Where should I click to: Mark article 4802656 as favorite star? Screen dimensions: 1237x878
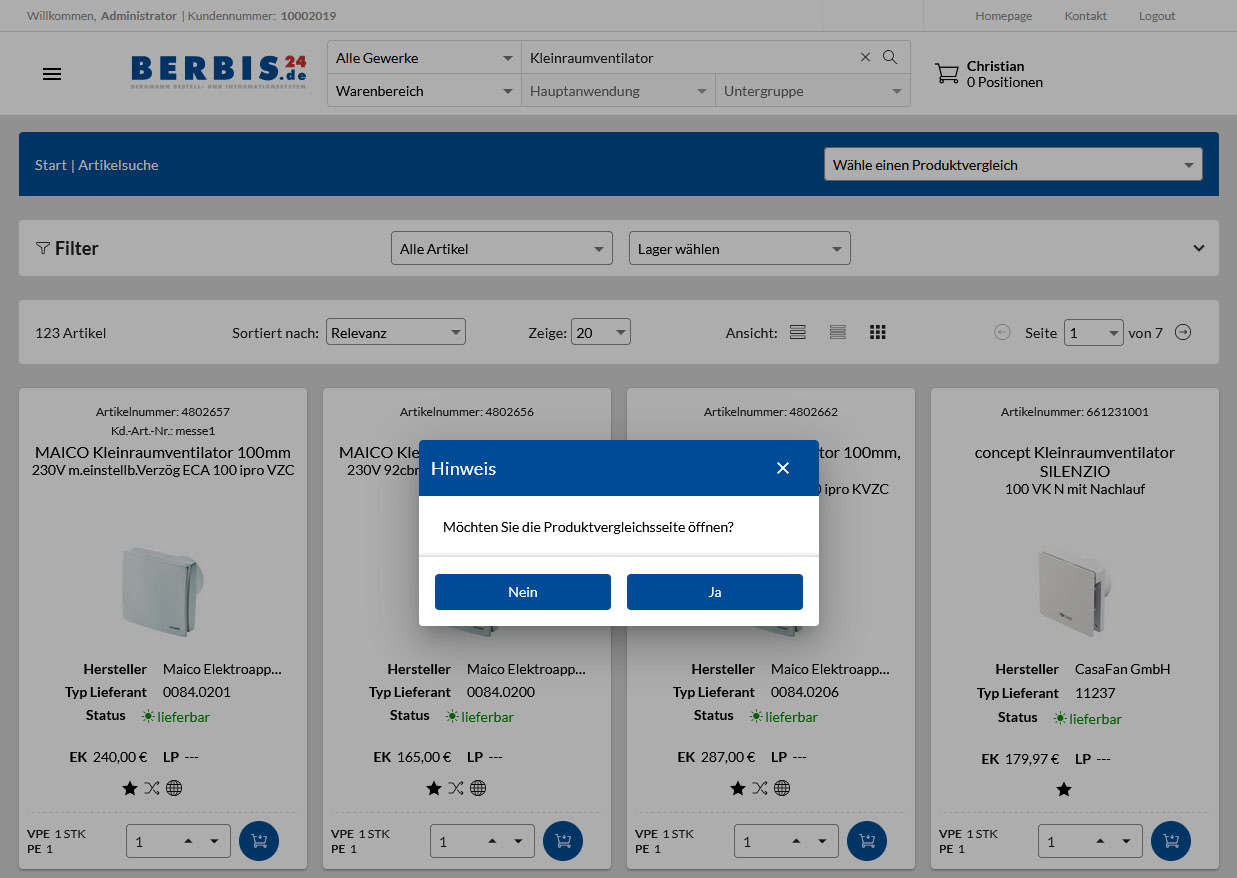pos(433,788)
